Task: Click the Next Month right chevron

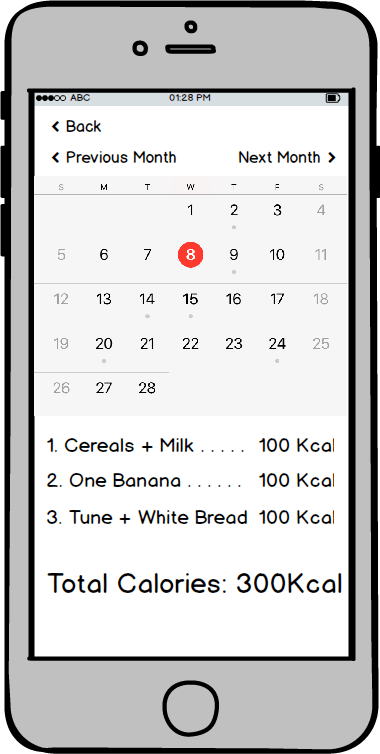Action: point(331,157)
